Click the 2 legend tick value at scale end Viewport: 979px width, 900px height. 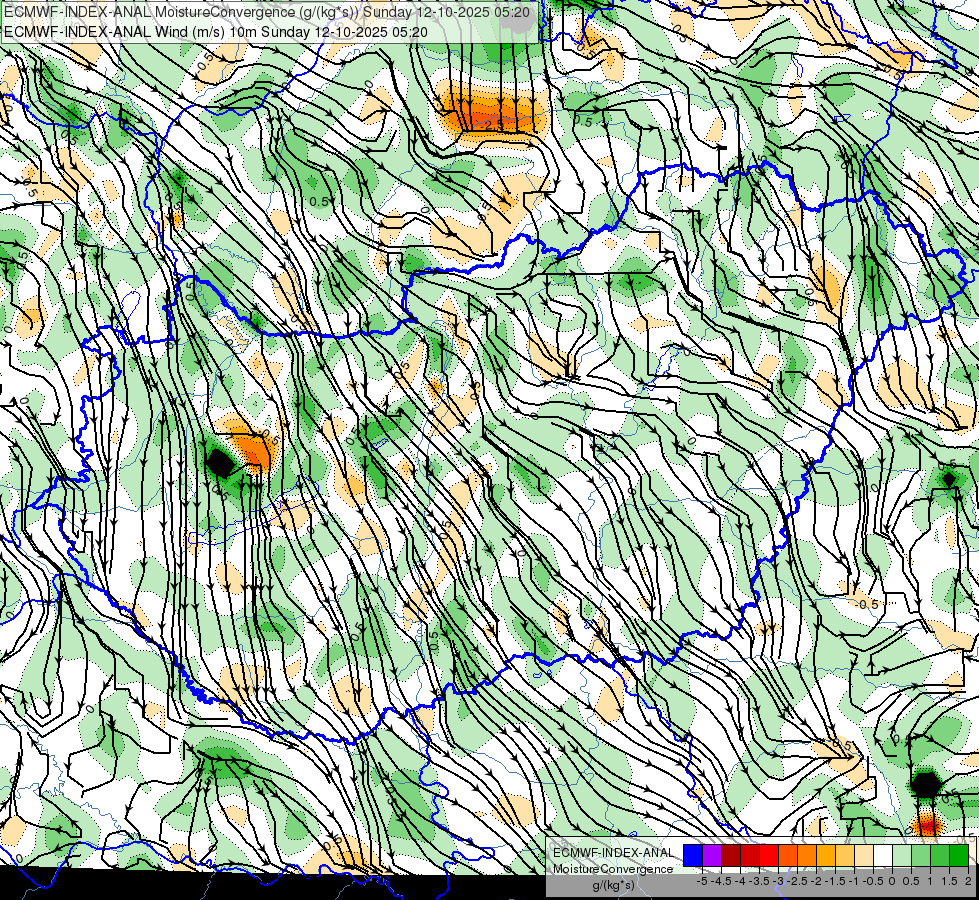968,881
